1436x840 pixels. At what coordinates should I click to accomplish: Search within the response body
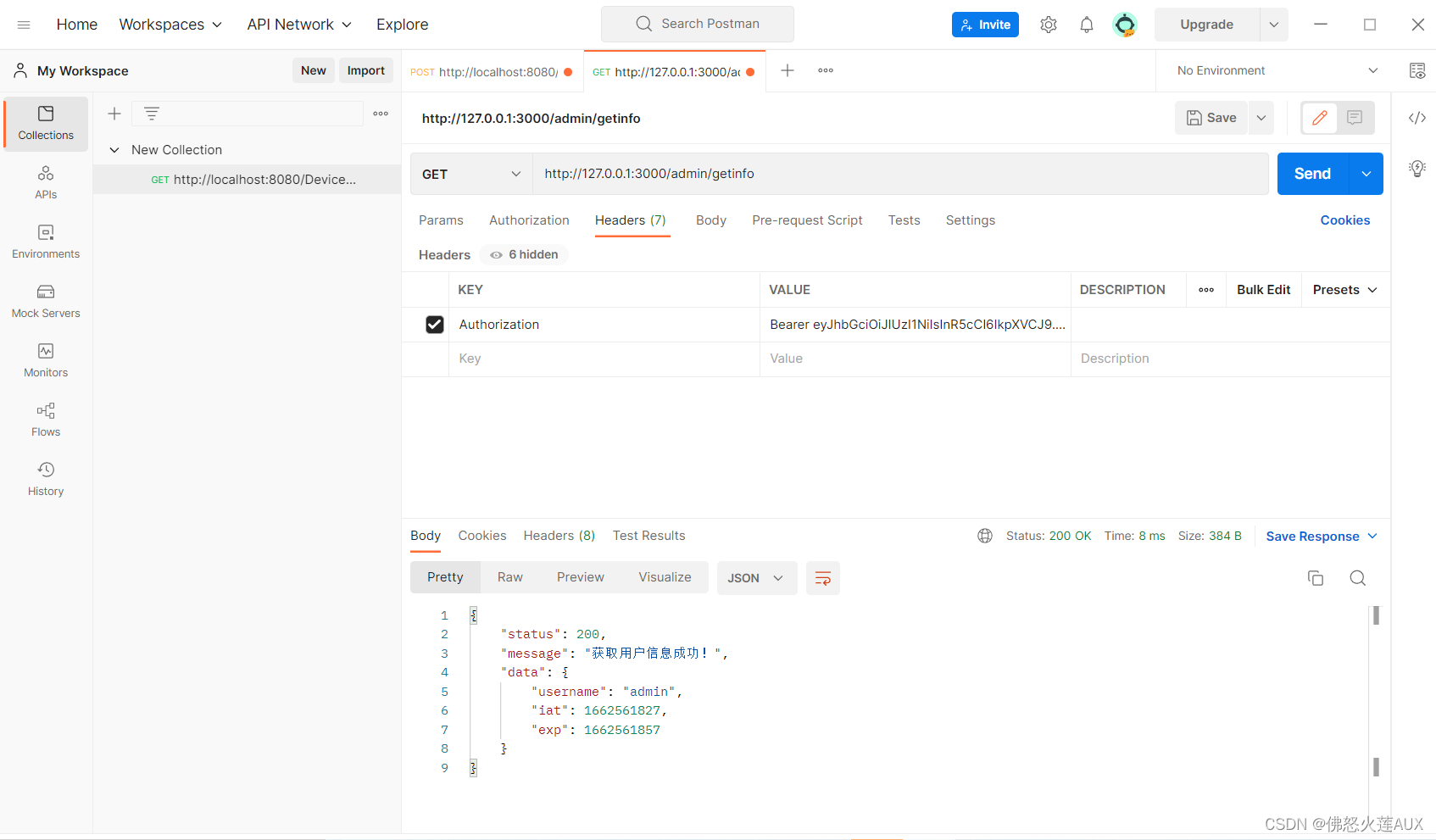click(1358, 578)
